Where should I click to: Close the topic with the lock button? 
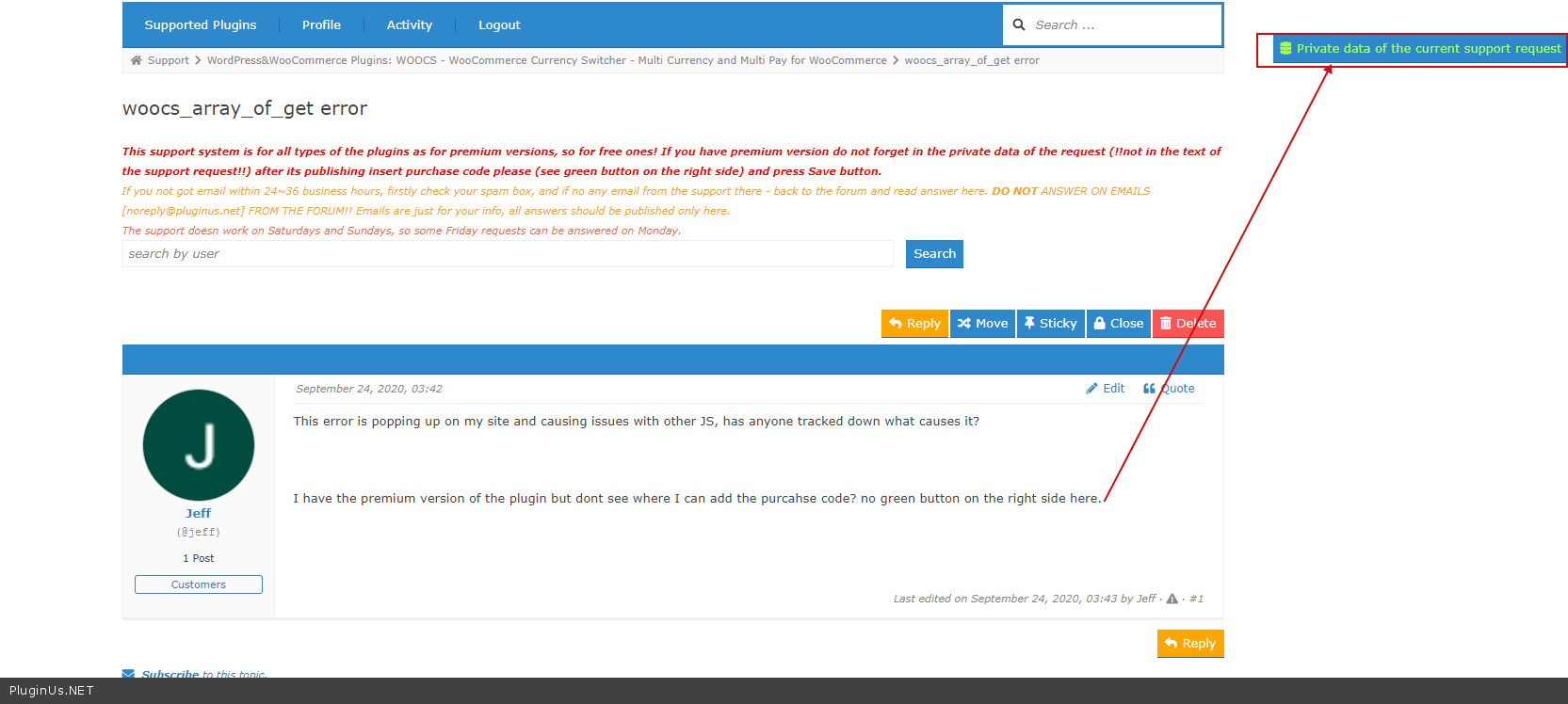click(1119, 324)
